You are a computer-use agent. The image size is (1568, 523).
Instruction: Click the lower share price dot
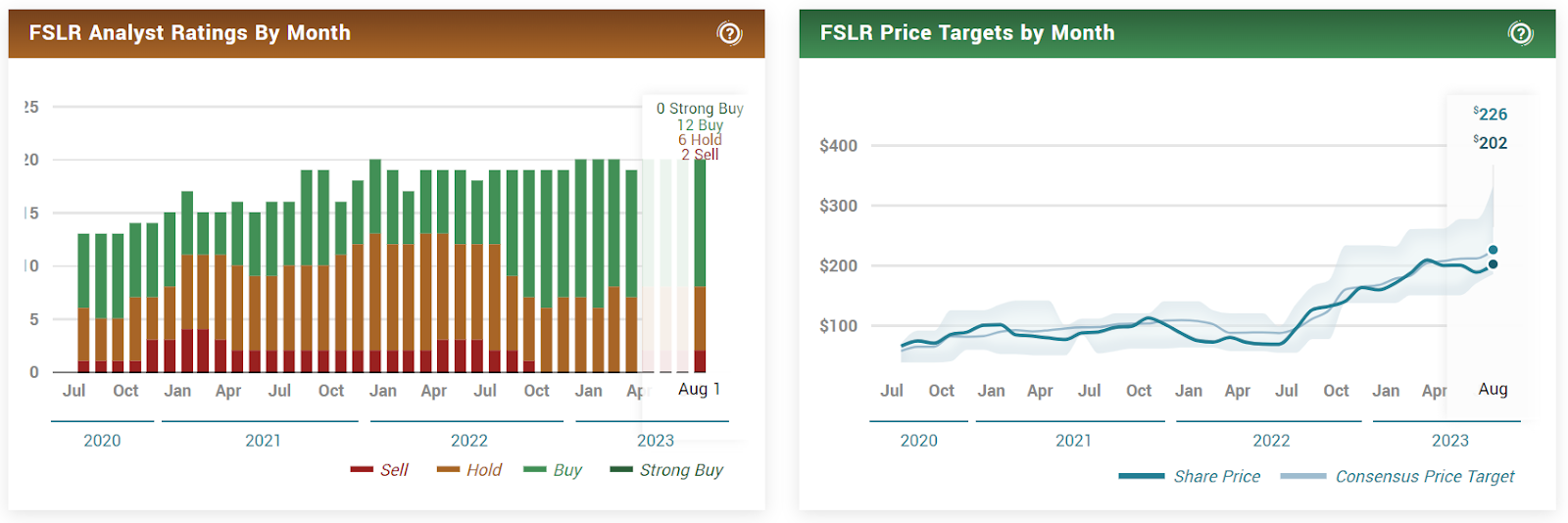1493,264
